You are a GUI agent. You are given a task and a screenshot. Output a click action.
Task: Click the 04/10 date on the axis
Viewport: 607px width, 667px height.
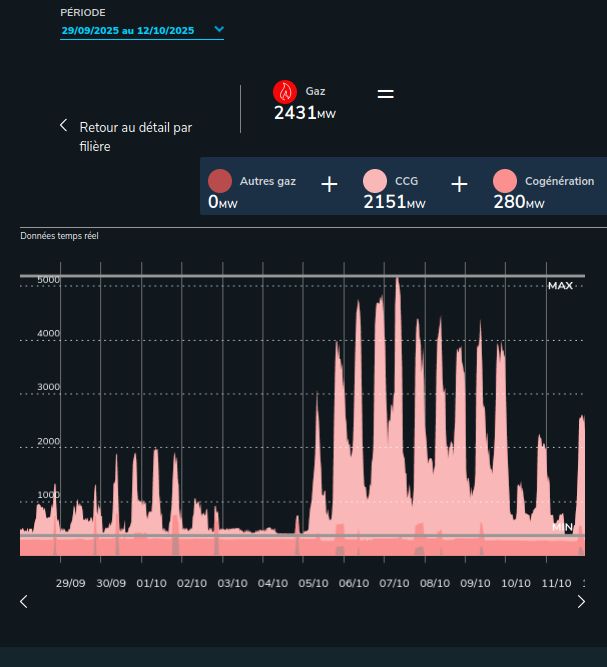[273, 583]
